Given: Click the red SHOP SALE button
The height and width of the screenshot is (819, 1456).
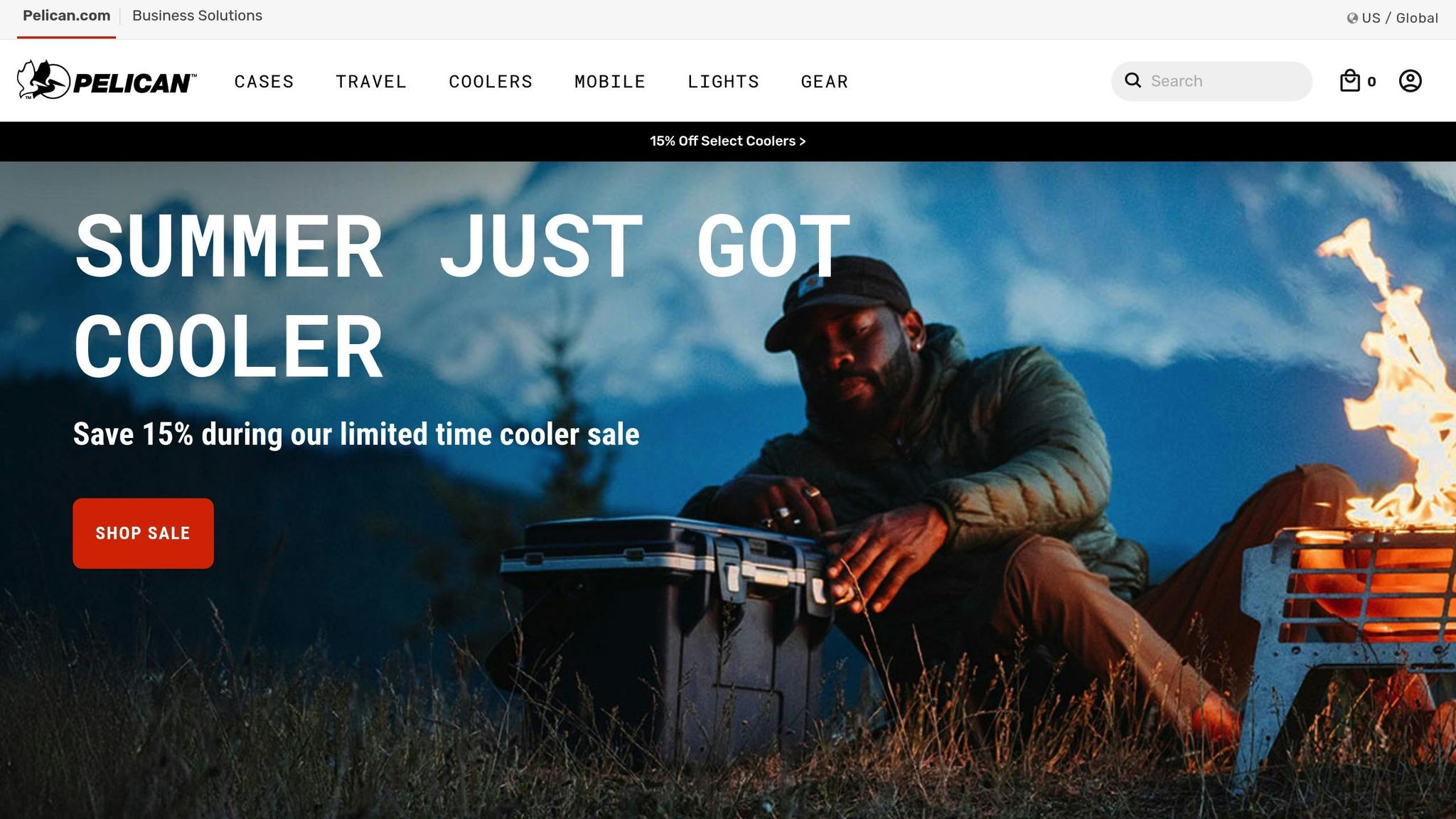Looking at the screenshot, I should pos(143,533).
